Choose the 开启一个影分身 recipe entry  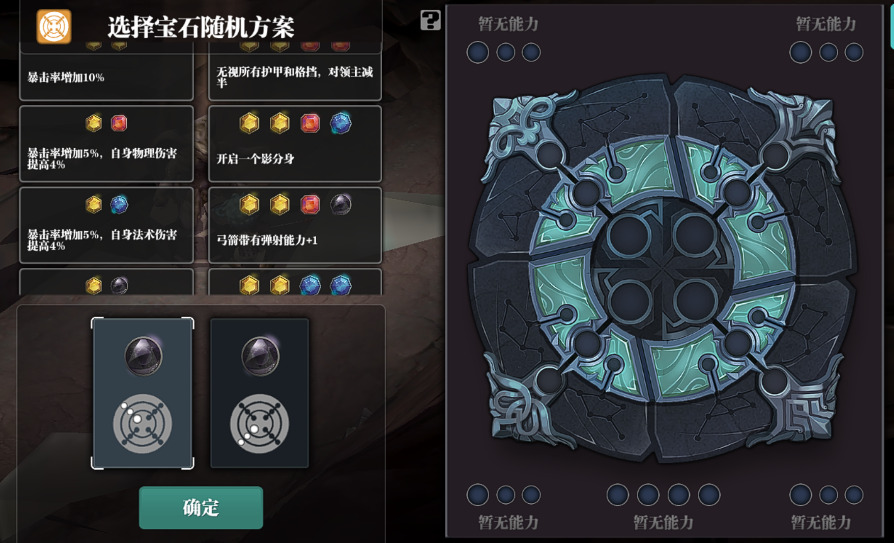click(295, 144)
